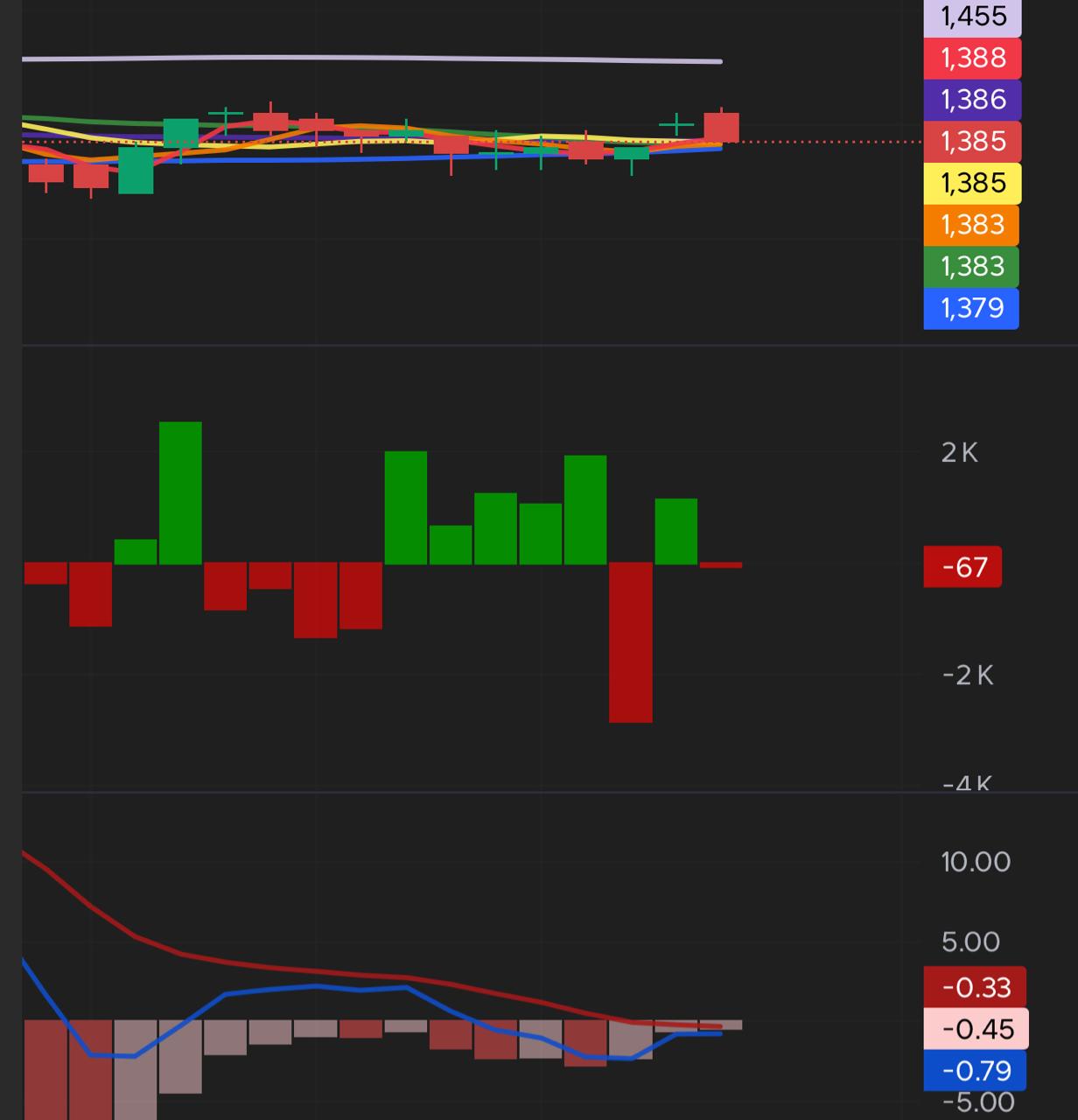Image resolution: width=1078 pixels, height=1120 pixels.
Task: Click the 2 K axis label
Action: pos(960,452)
